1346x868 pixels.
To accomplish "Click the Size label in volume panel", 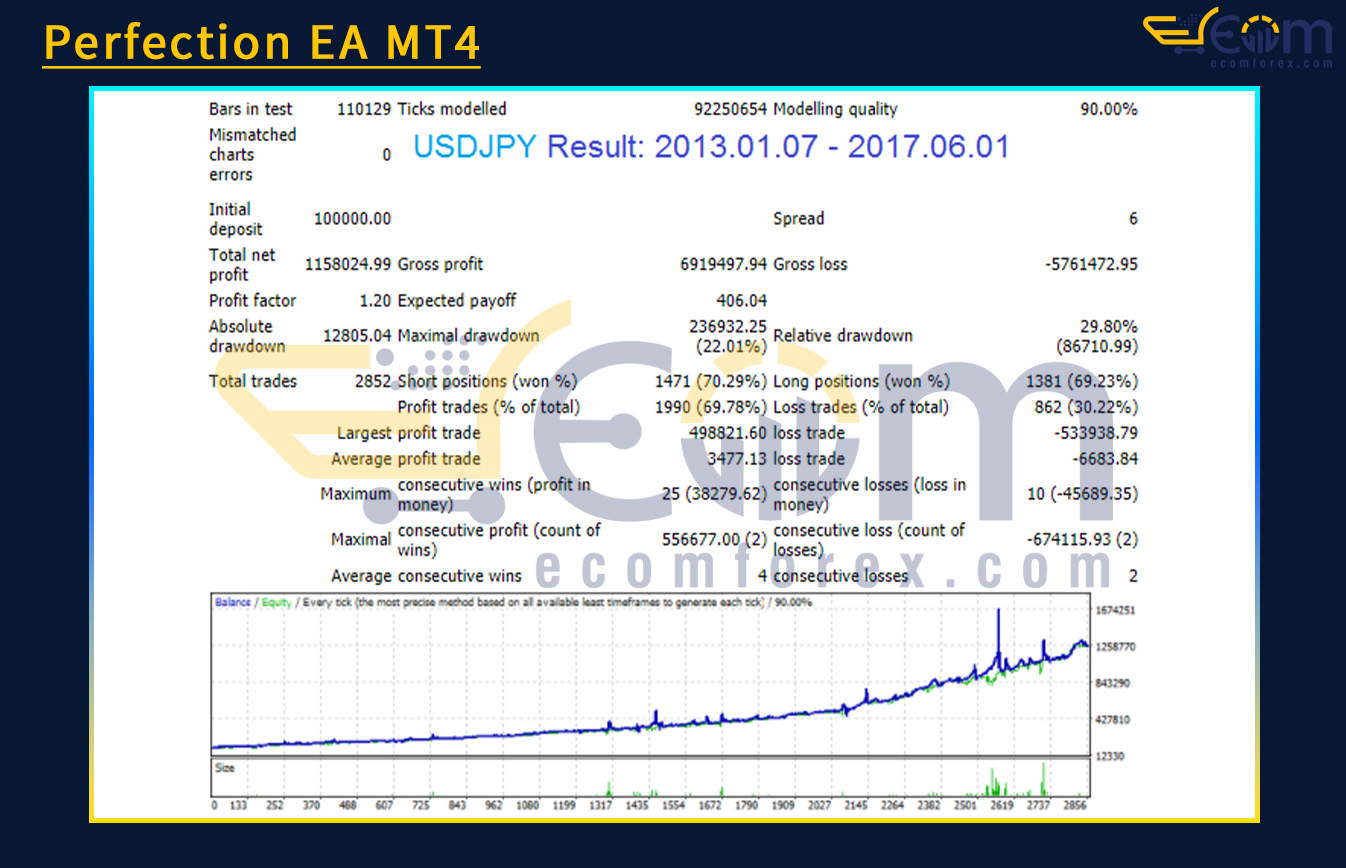I will (225, 769).
